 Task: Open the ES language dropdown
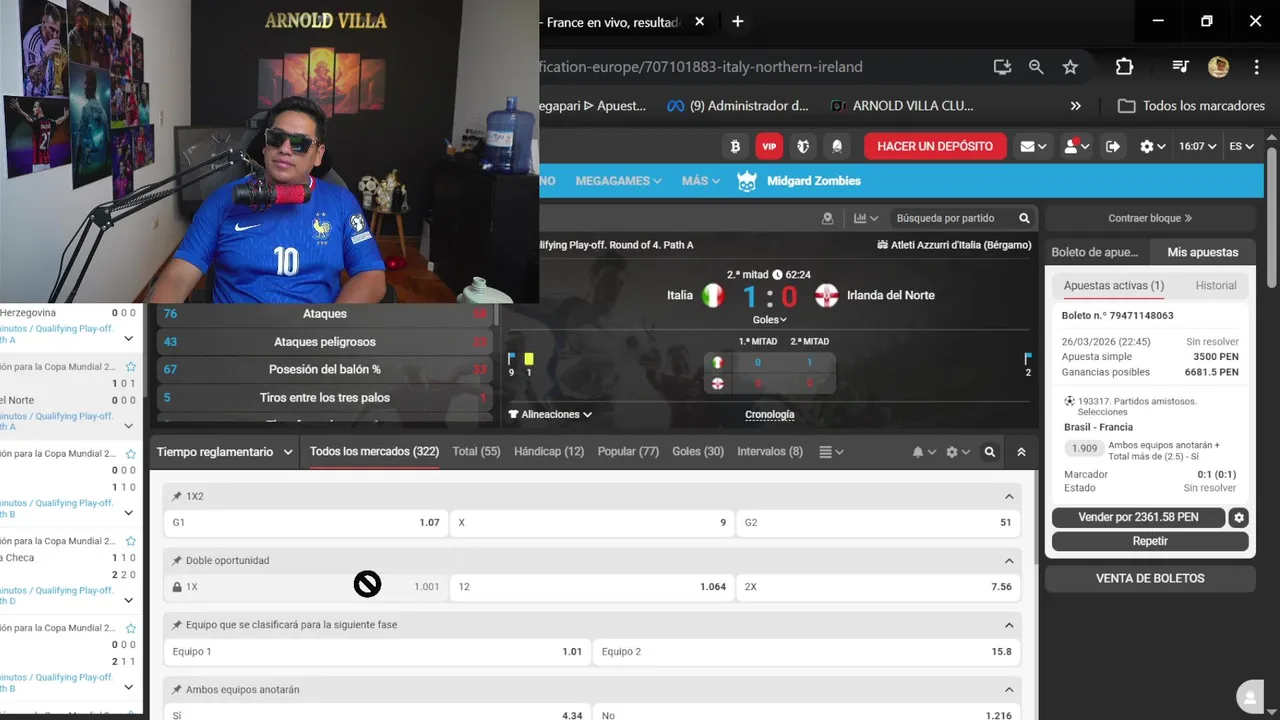(1241, 146)
